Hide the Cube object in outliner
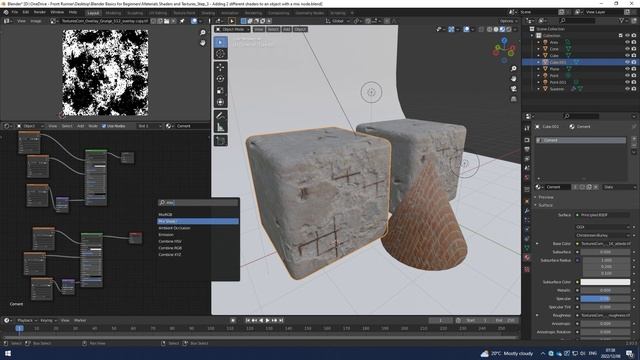 [x=627, y=56]
